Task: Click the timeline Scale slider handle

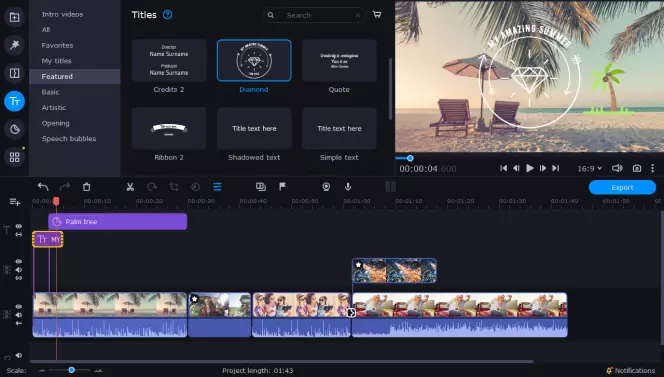Action: pyautogui.click(x=72, y=370)
